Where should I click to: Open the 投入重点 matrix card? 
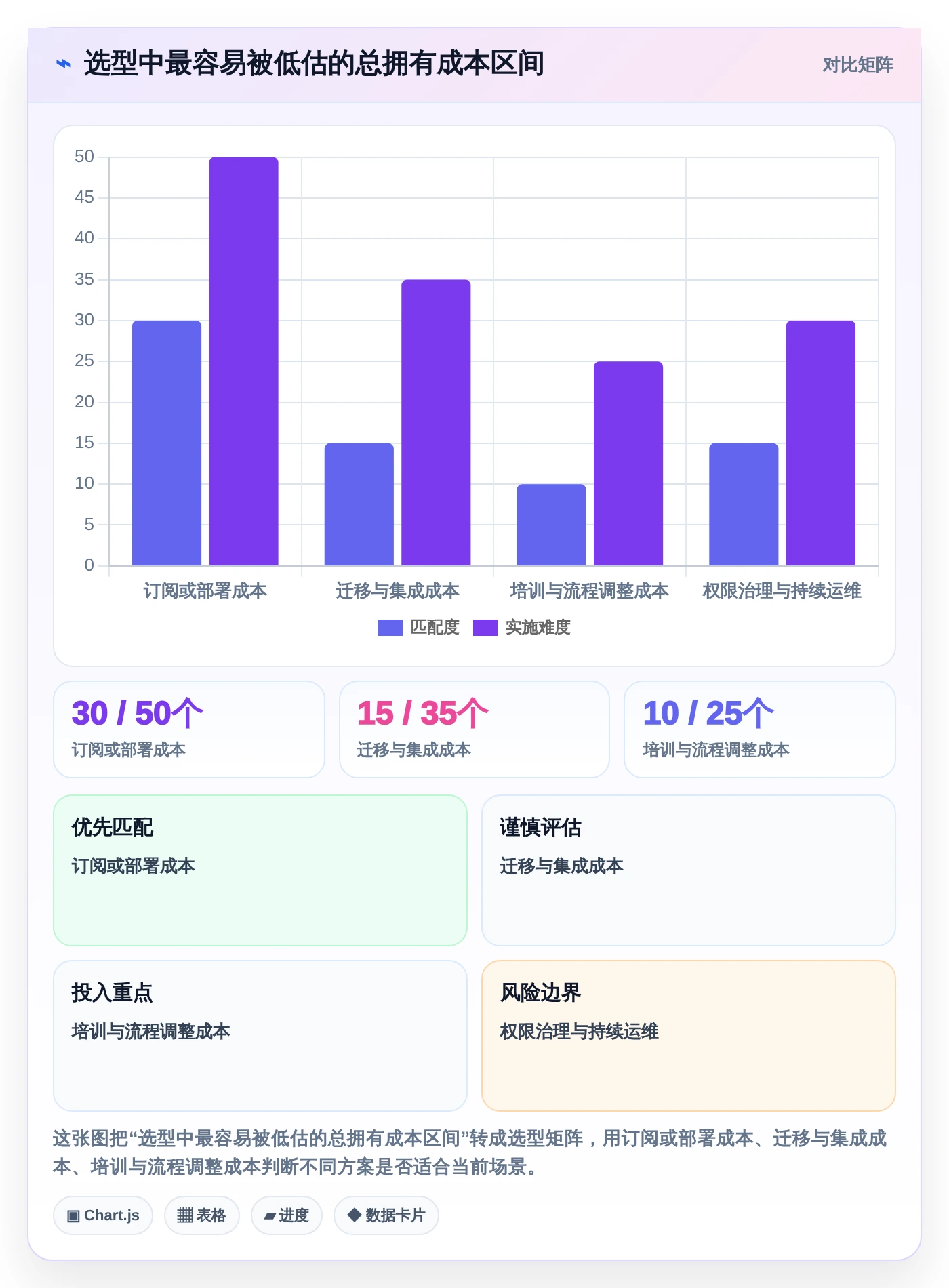(x=260, y=1036)
